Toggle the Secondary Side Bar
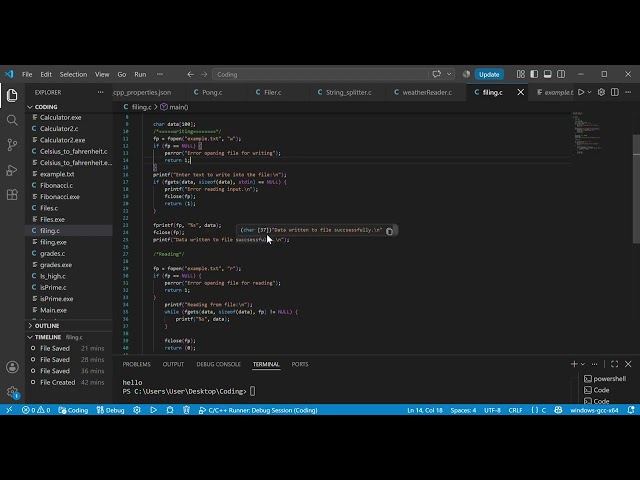This screenshot has height=480, width=640. pos(561,74)
